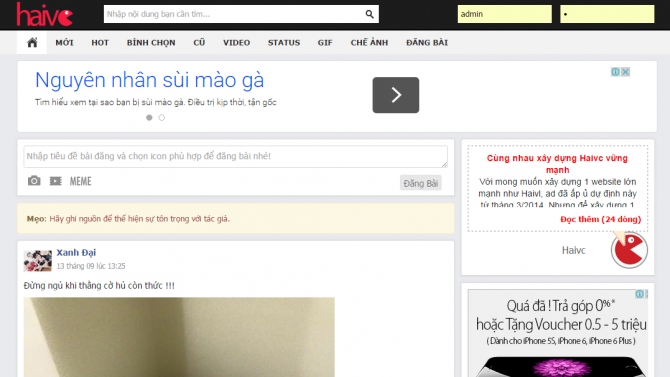This screenshot has height=377, width=670.
Task: Click the Haivc logo in header
Action: coord(45,14)
